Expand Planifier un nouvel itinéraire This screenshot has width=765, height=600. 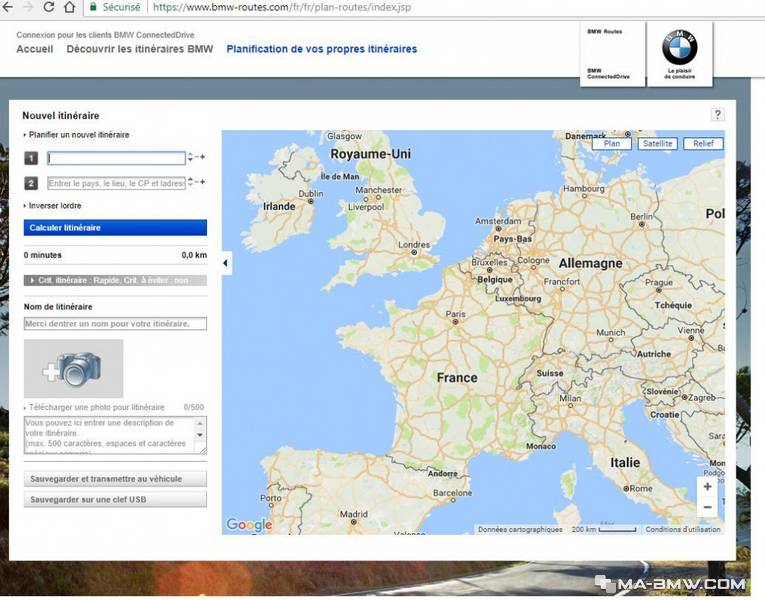pyautogui.click(x=77, y=135)
